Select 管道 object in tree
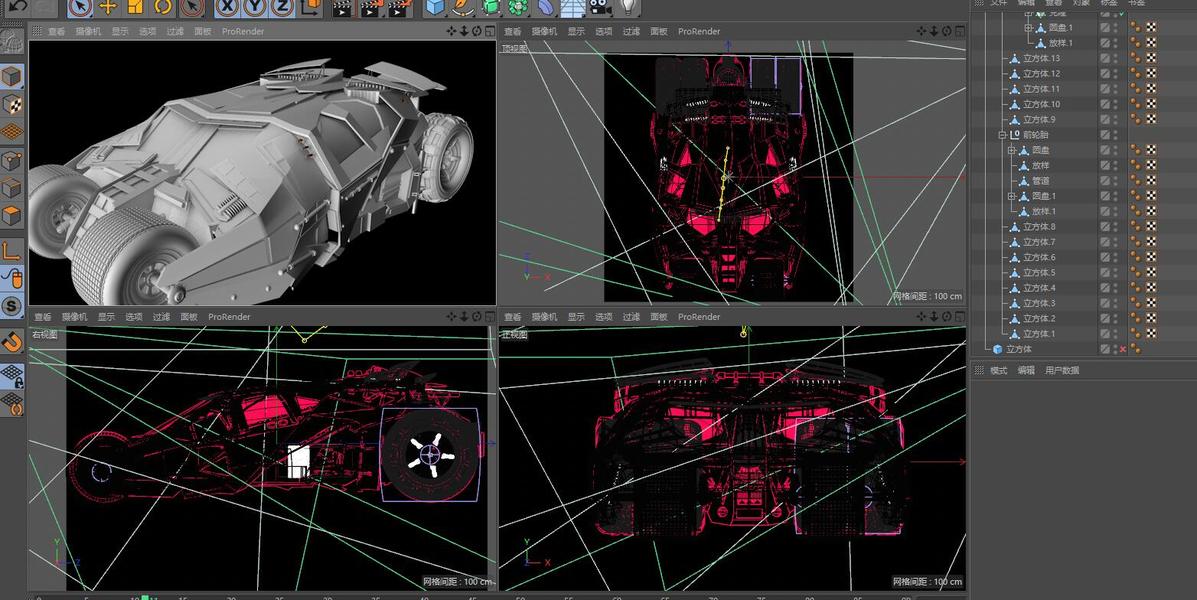1197x600 pixels. click(1041, 181)
